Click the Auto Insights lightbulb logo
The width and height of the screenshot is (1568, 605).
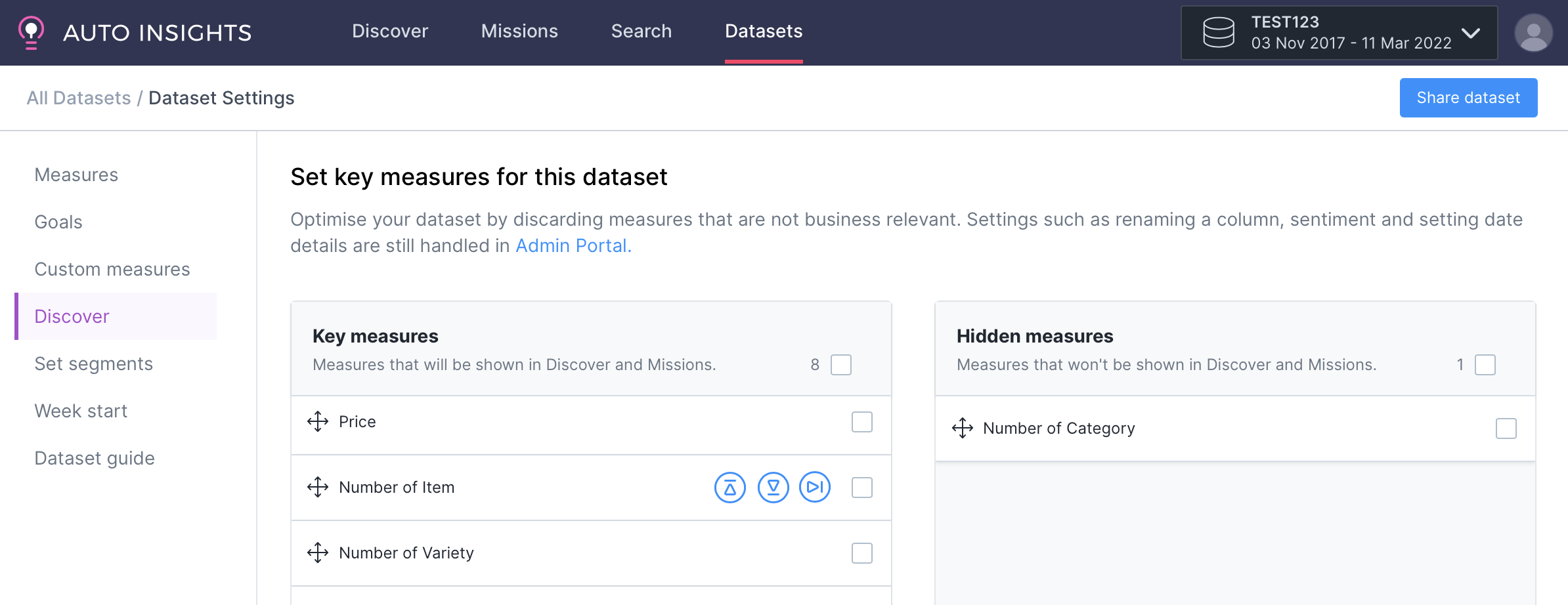31,32
